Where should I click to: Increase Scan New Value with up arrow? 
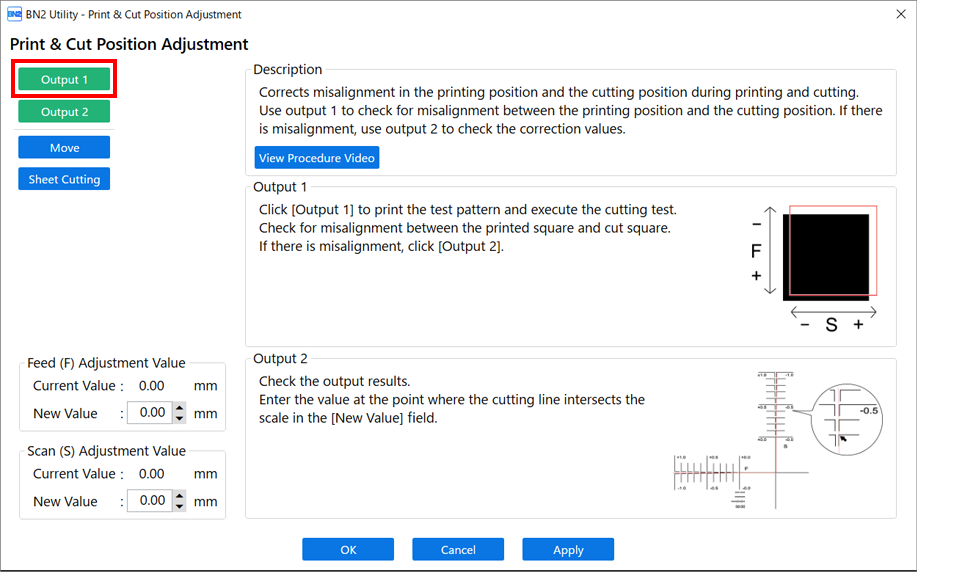pos(179,496)
